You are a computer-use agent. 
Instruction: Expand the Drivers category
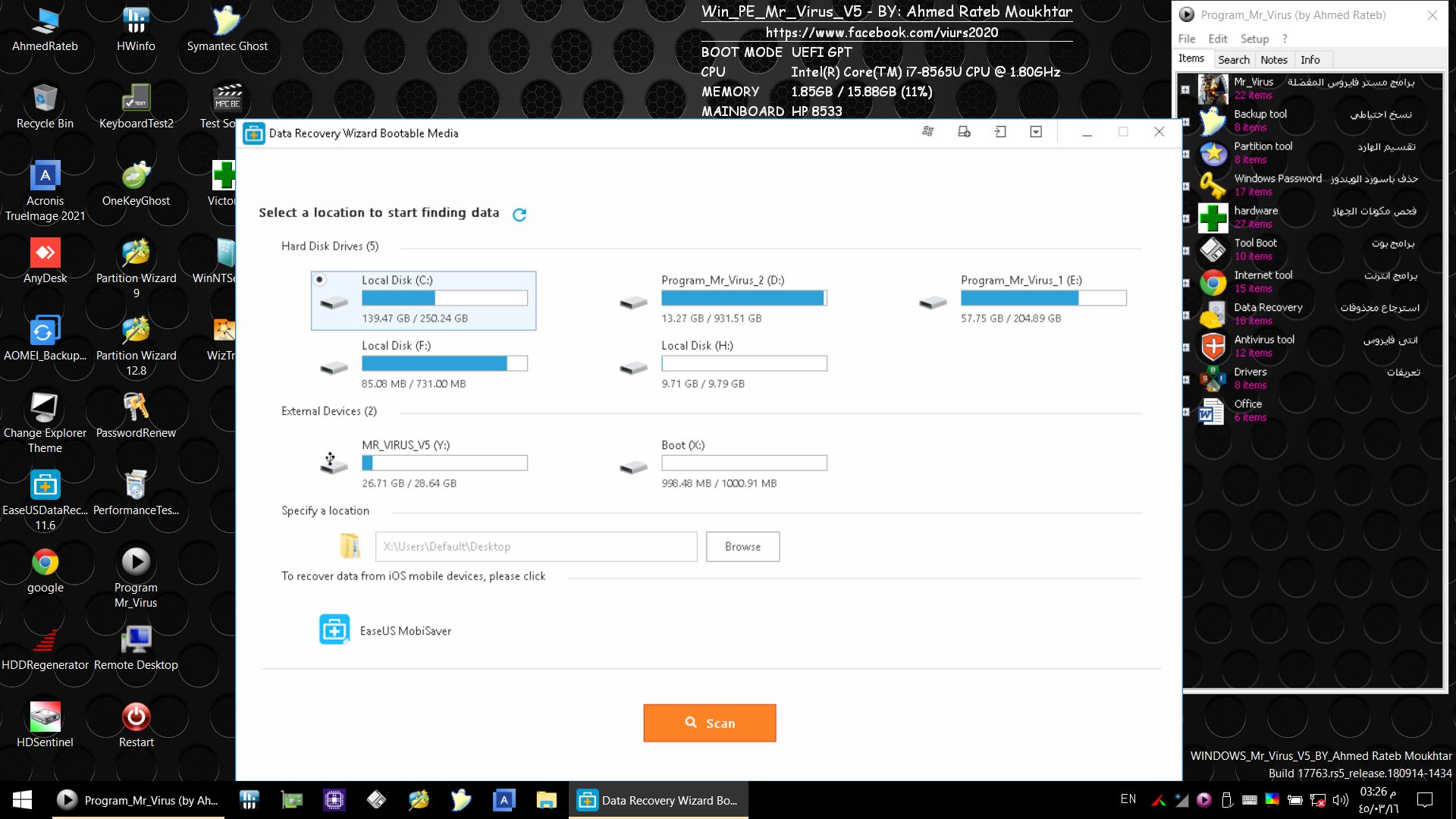click(1185, 379)
